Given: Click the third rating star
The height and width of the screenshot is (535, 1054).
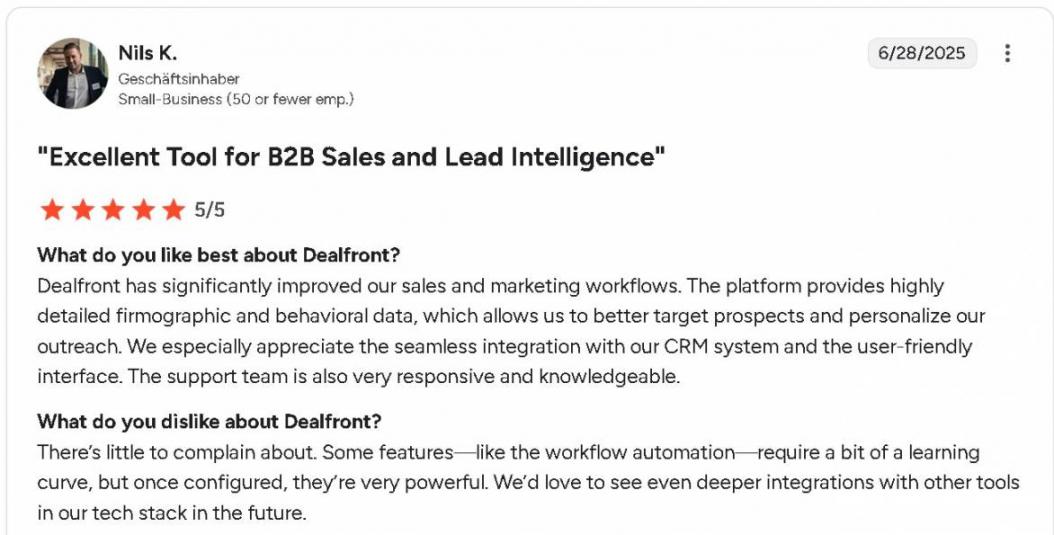Looking at the screenshot, I should click(112, 210).
